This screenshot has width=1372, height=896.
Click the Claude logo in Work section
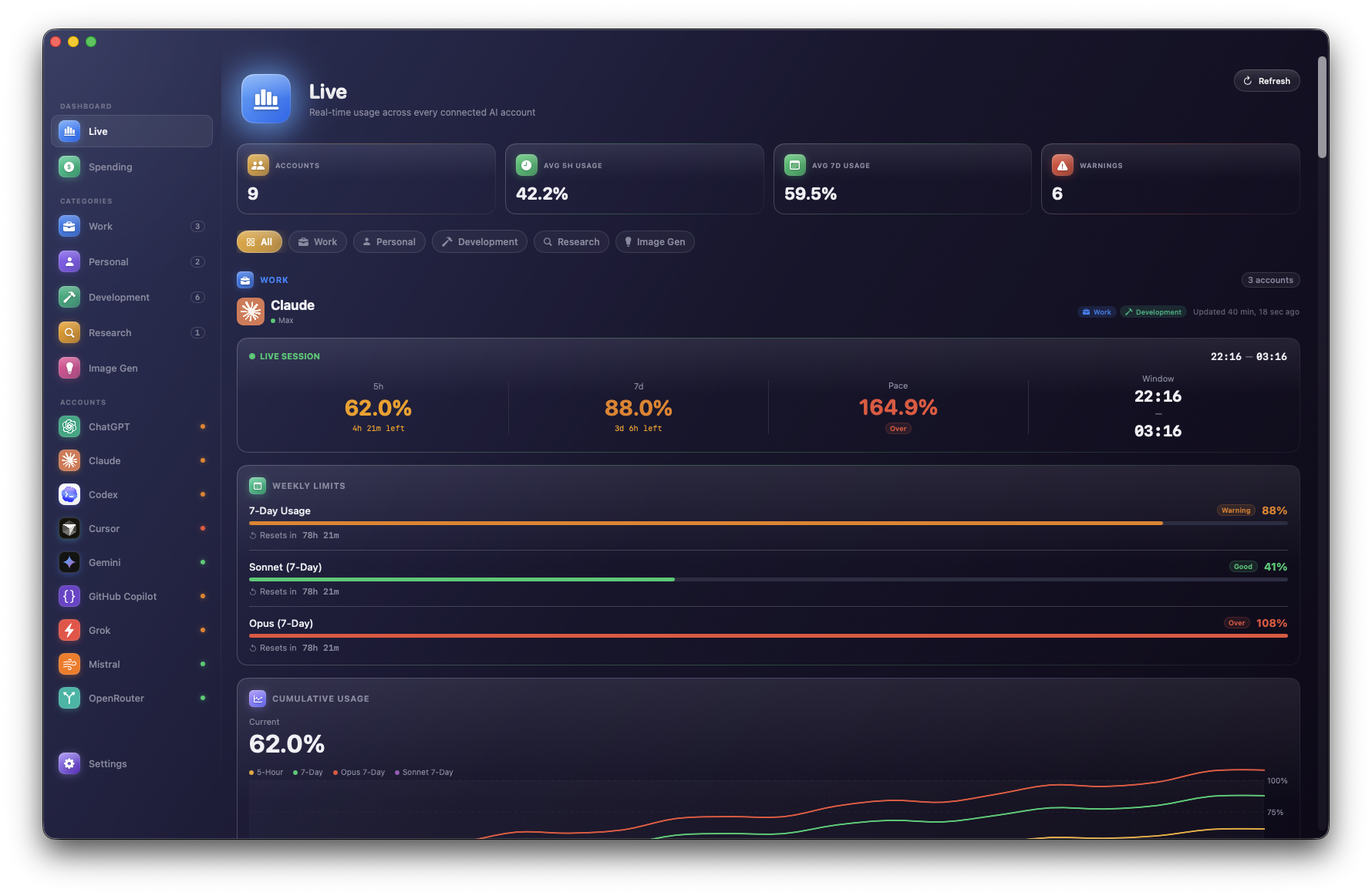coord(251,312)
